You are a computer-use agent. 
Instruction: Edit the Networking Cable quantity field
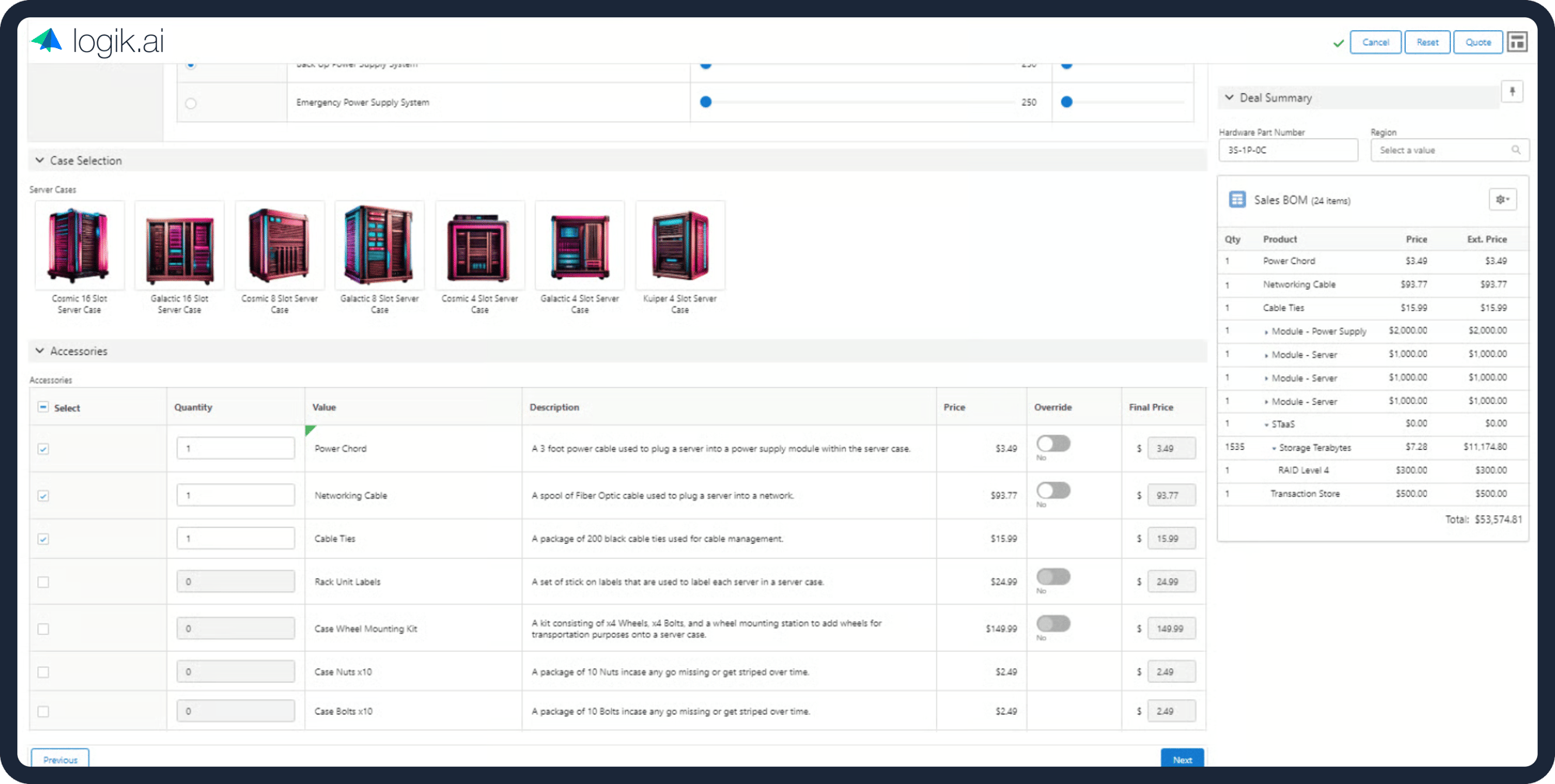click(236, 495)
